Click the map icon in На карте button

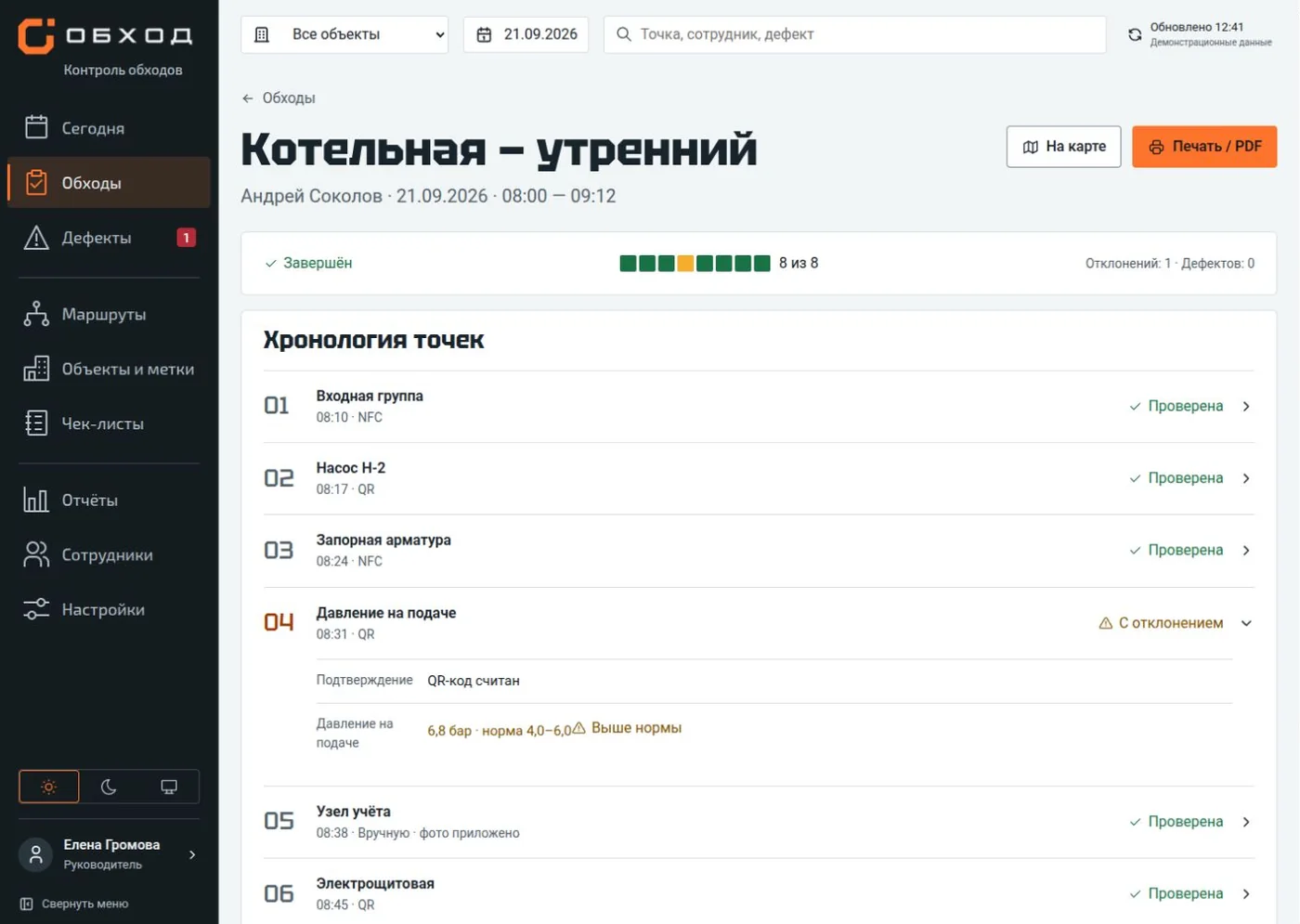1030,147
